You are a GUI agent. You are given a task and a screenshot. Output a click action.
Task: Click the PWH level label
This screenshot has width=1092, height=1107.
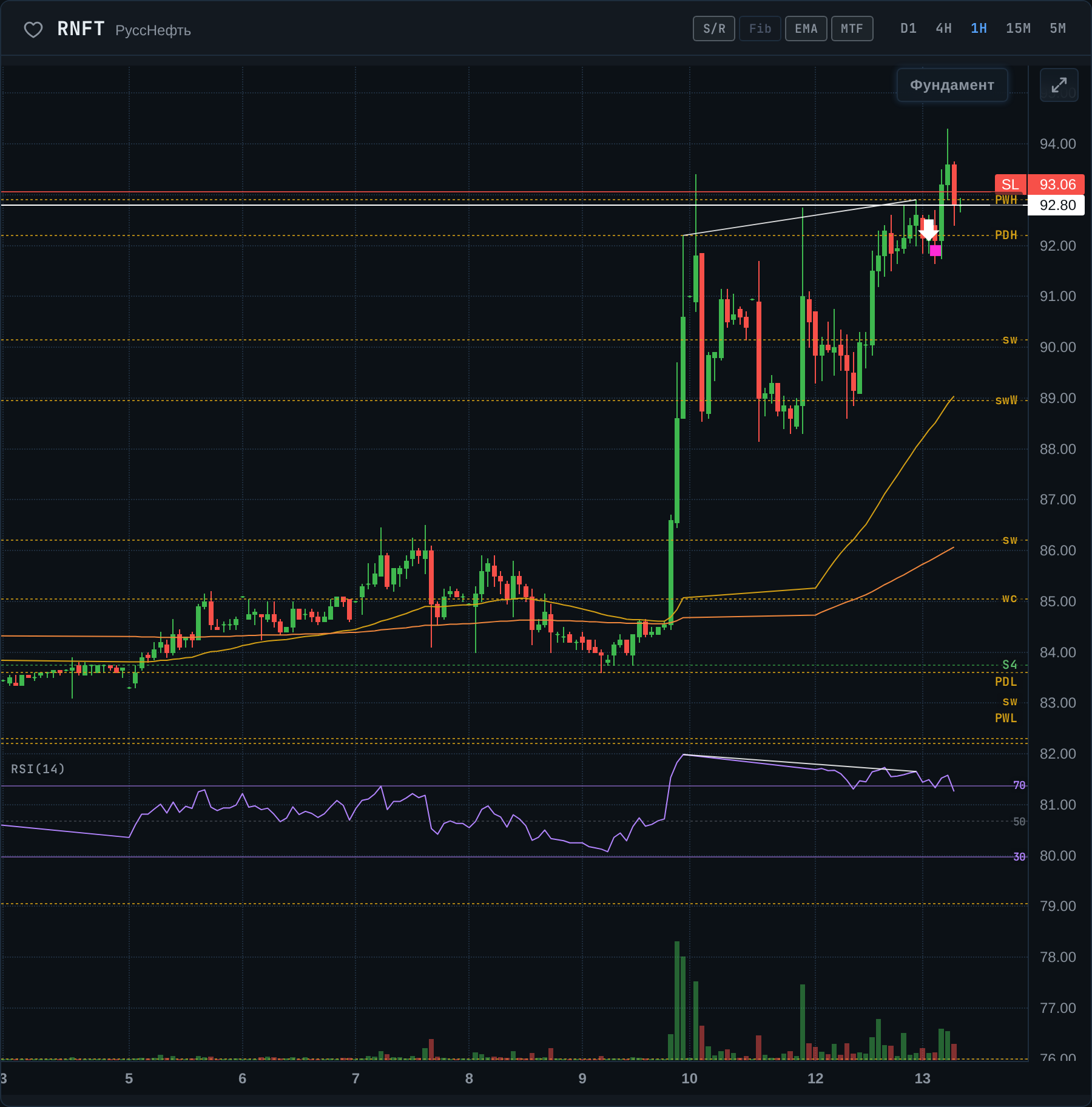click(1006, 200)
